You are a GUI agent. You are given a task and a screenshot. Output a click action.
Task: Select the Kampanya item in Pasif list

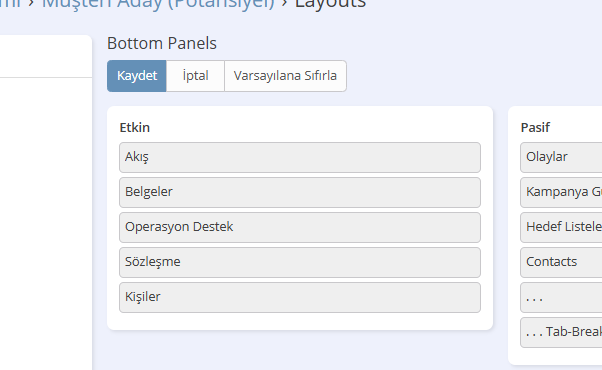click(561, 192)
